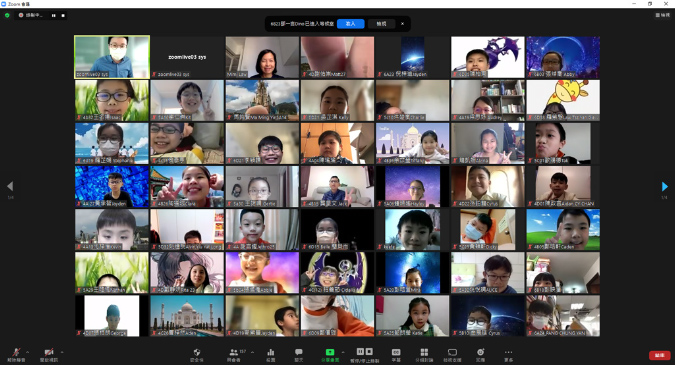The image size is (675, 365).
Task: Dismiss the waiting room notification
Action: tap(403, 24)
